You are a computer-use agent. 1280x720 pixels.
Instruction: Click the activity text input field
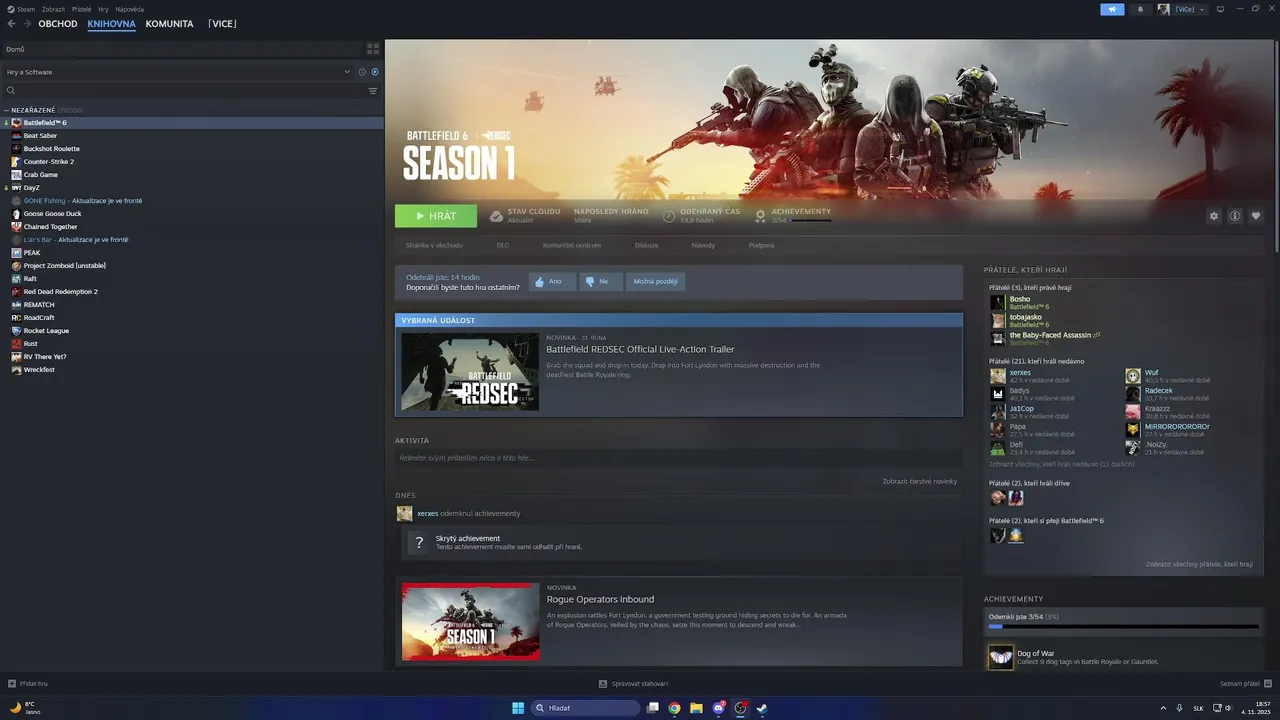point(678,458)
